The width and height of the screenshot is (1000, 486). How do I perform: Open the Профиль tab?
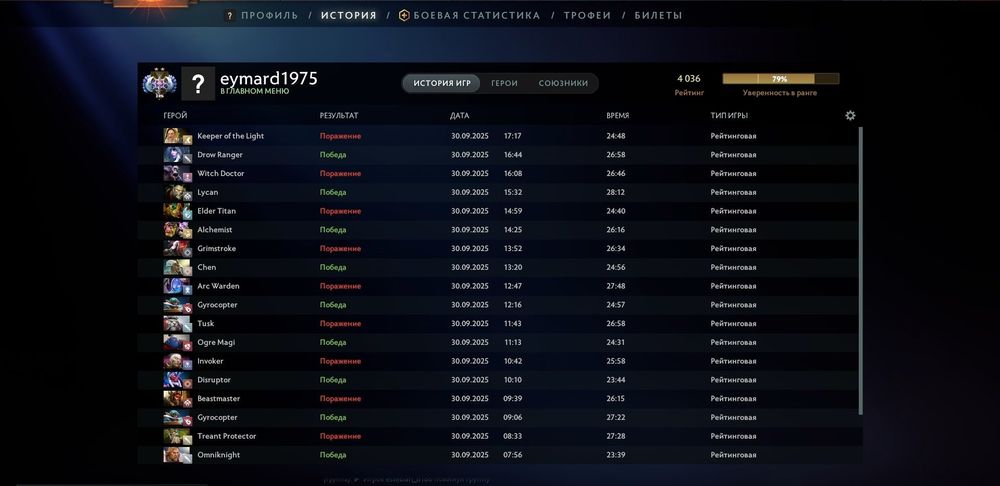269,15
